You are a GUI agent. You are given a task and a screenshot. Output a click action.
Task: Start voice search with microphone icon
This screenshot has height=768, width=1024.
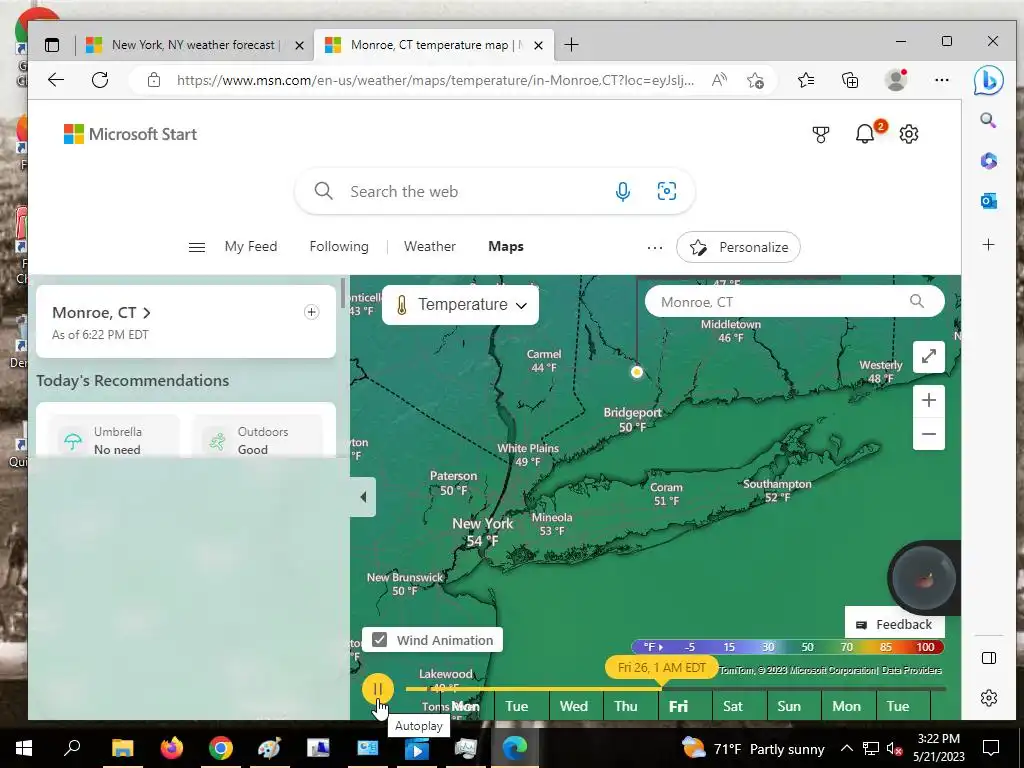click(623, 191)
